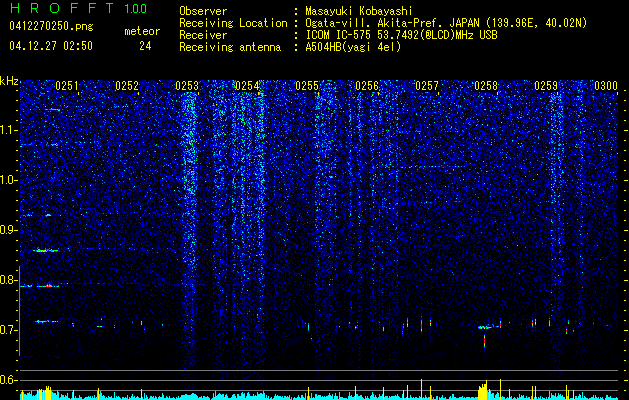The height and width of the screenshot is (400, 629).
Task: Click time marker 0256
Action: click(x=367, y=86)
